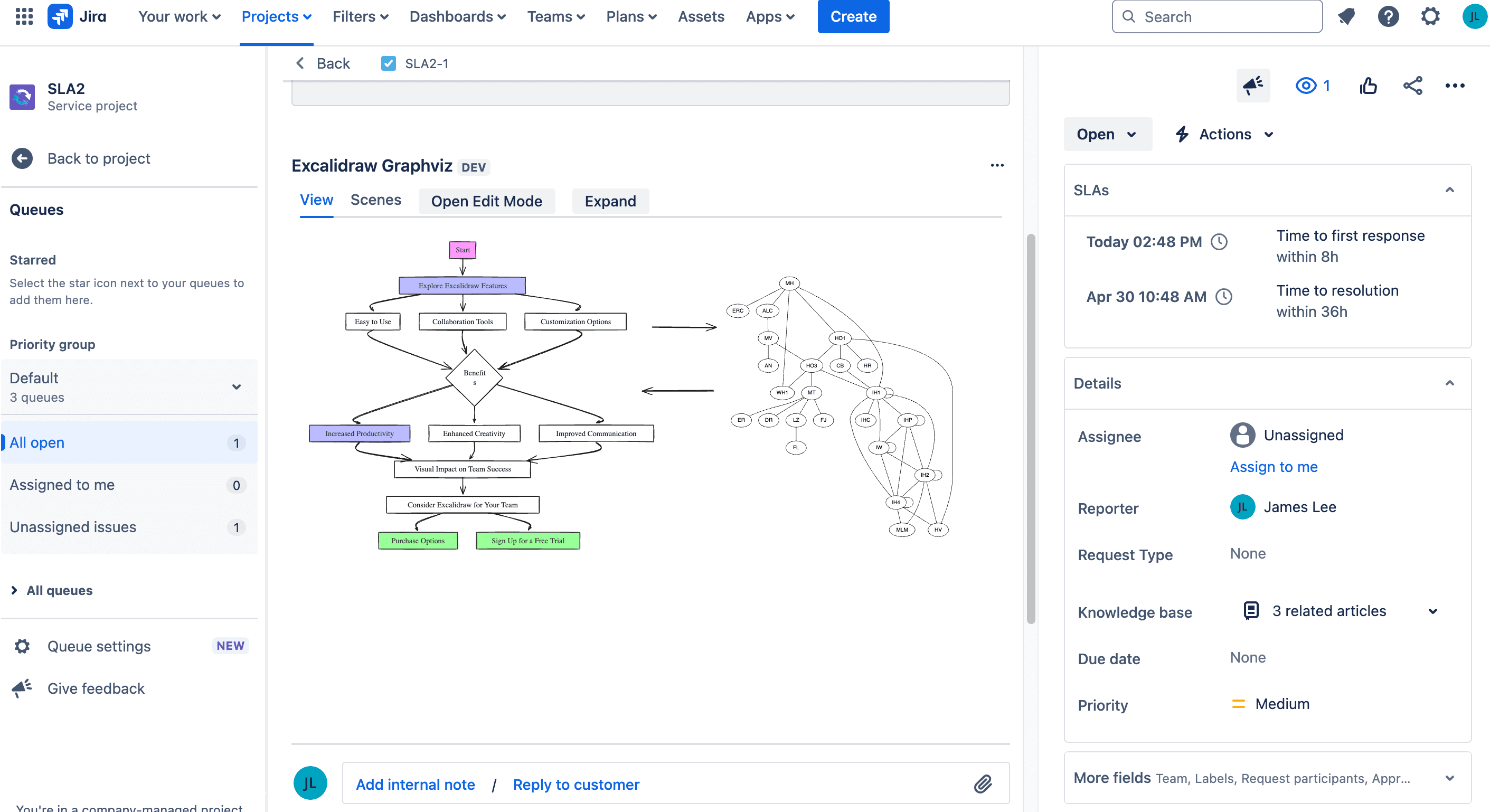1490x812 pixels.
Task: Click the JL avatar beside comment box
Action: pos(310,783)
